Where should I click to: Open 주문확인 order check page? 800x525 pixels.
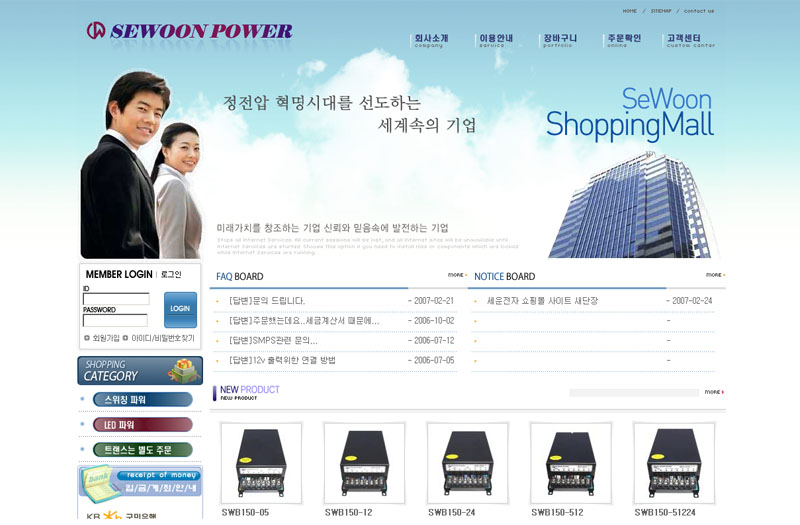tap(623, 40)
